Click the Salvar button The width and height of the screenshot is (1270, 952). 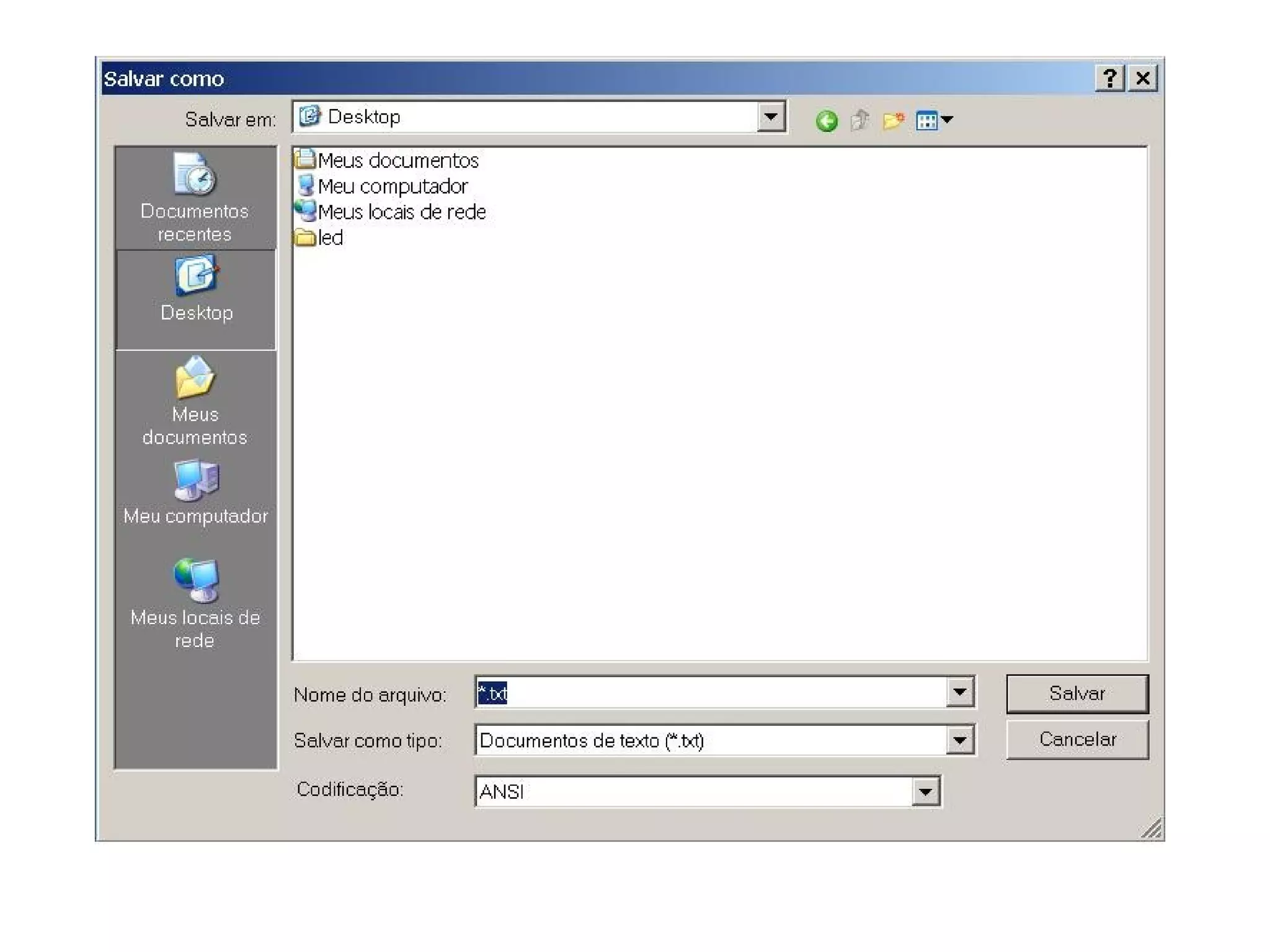pos(1077,694)
